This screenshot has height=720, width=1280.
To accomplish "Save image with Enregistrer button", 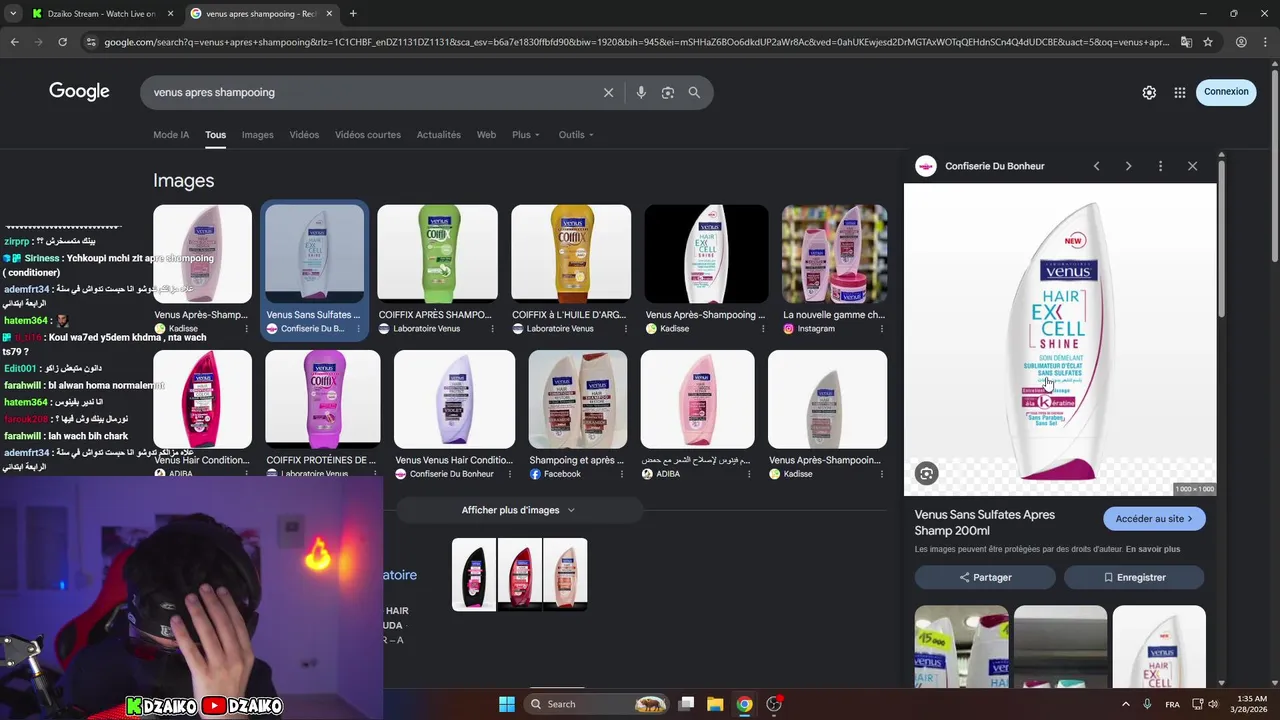I will point(1134,577).
